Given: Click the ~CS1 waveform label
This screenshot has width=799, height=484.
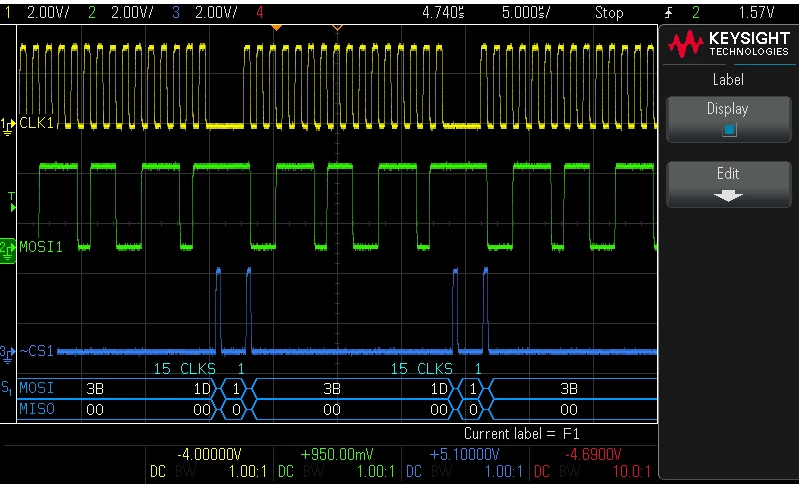Looking at the screenshot, I should coord(36,351).
